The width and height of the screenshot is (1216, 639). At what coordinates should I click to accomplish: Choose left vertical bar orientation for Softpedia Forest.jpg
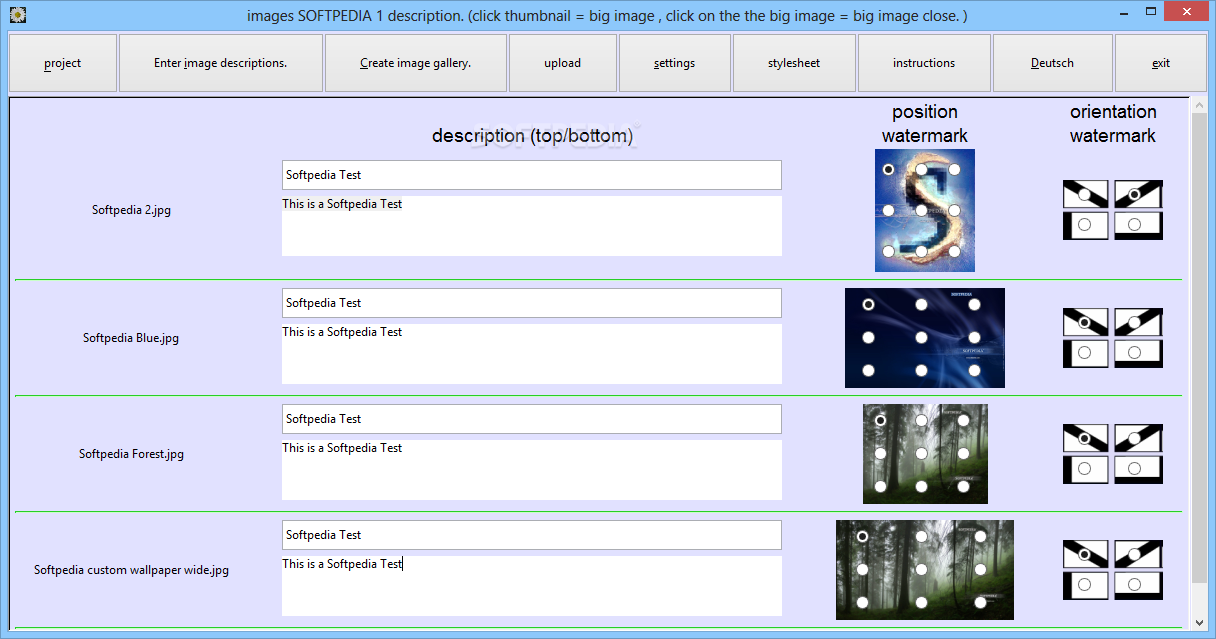[1085, 469]
